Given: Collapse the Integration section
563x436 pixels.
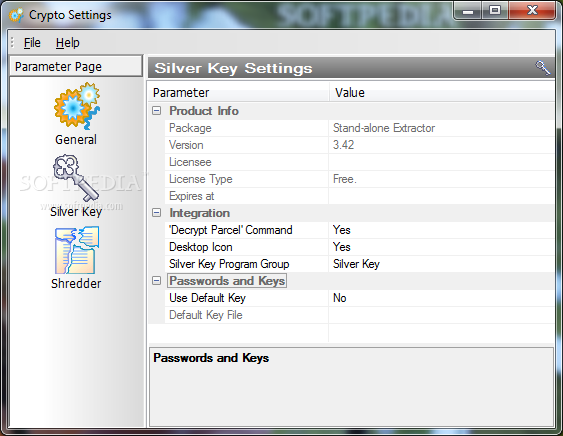Looking at the screenshot, I should click(157, 213).
